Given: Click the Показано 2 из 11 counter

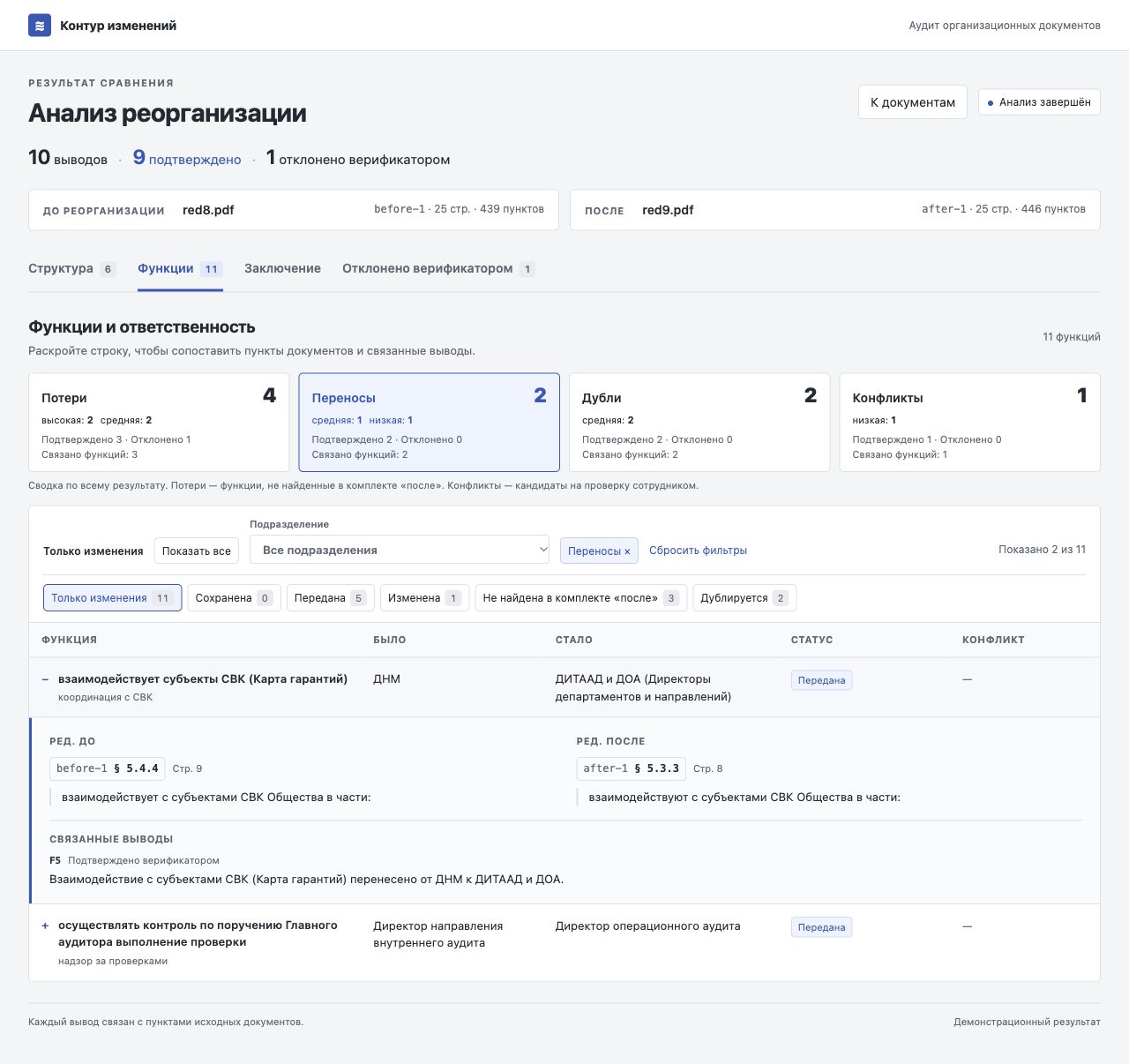Looking at the screenshot, I should point(1042,550).
